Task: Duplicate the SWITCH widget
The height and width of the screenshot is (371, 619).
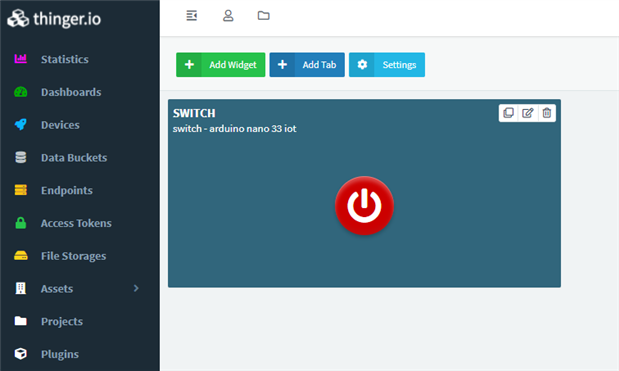Action: click(508, 113)
